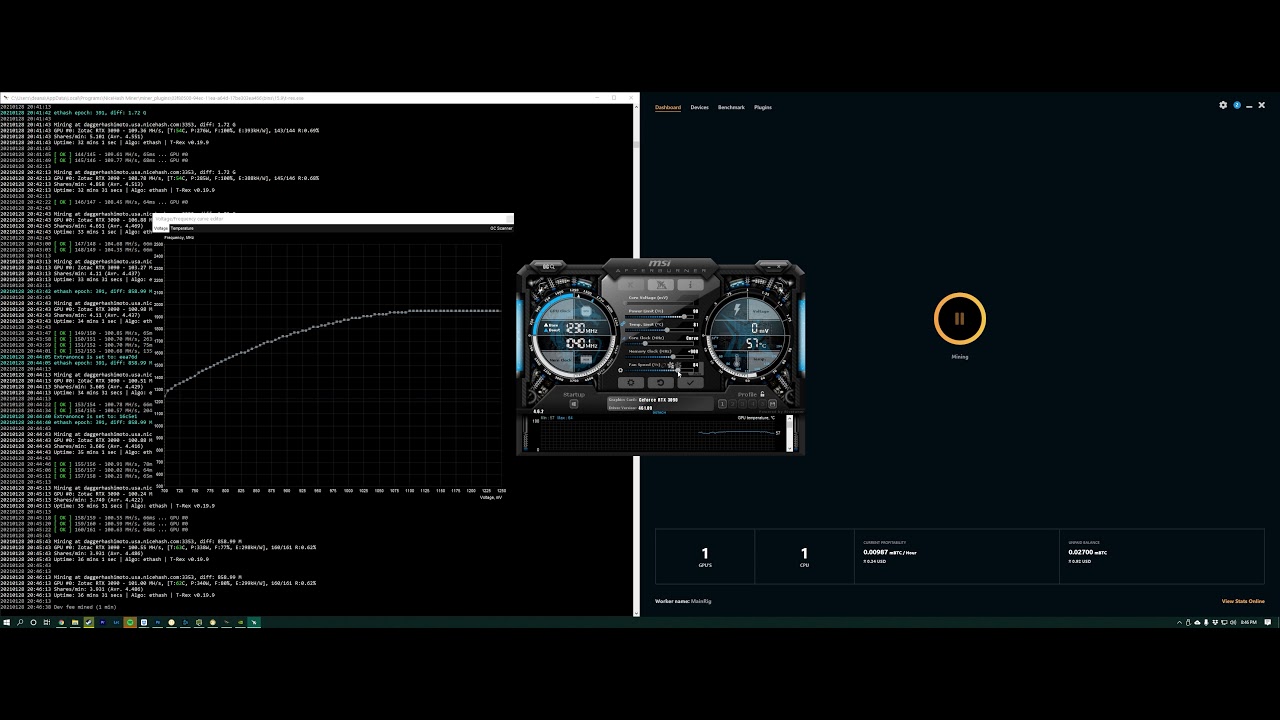The width and height of the screenshot is (1280, 720).
Task: Click the taskbar clock showing 8:46 PM
Action: tap(1248, 622)
